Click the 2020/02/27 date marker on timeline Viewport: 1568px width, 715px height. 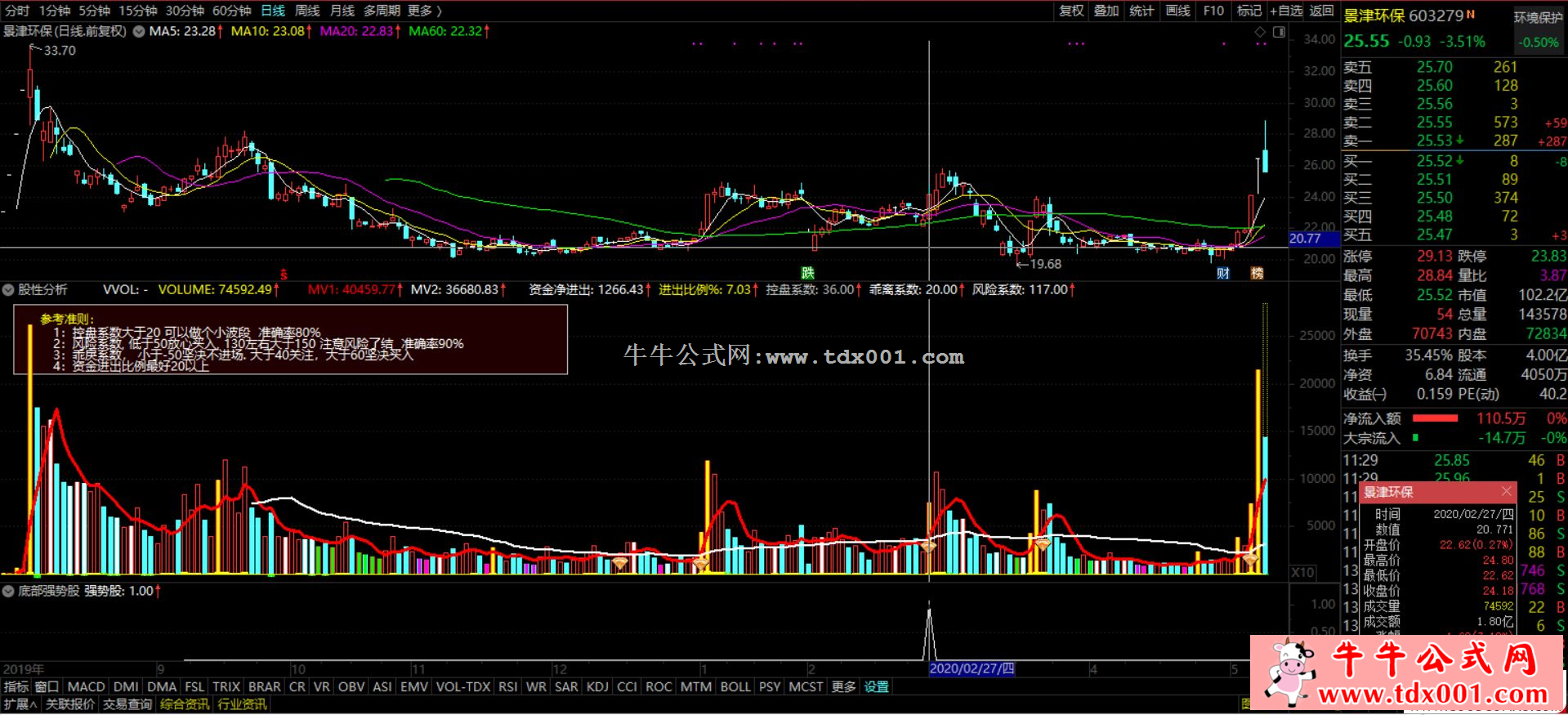click(x=972, y=668)
